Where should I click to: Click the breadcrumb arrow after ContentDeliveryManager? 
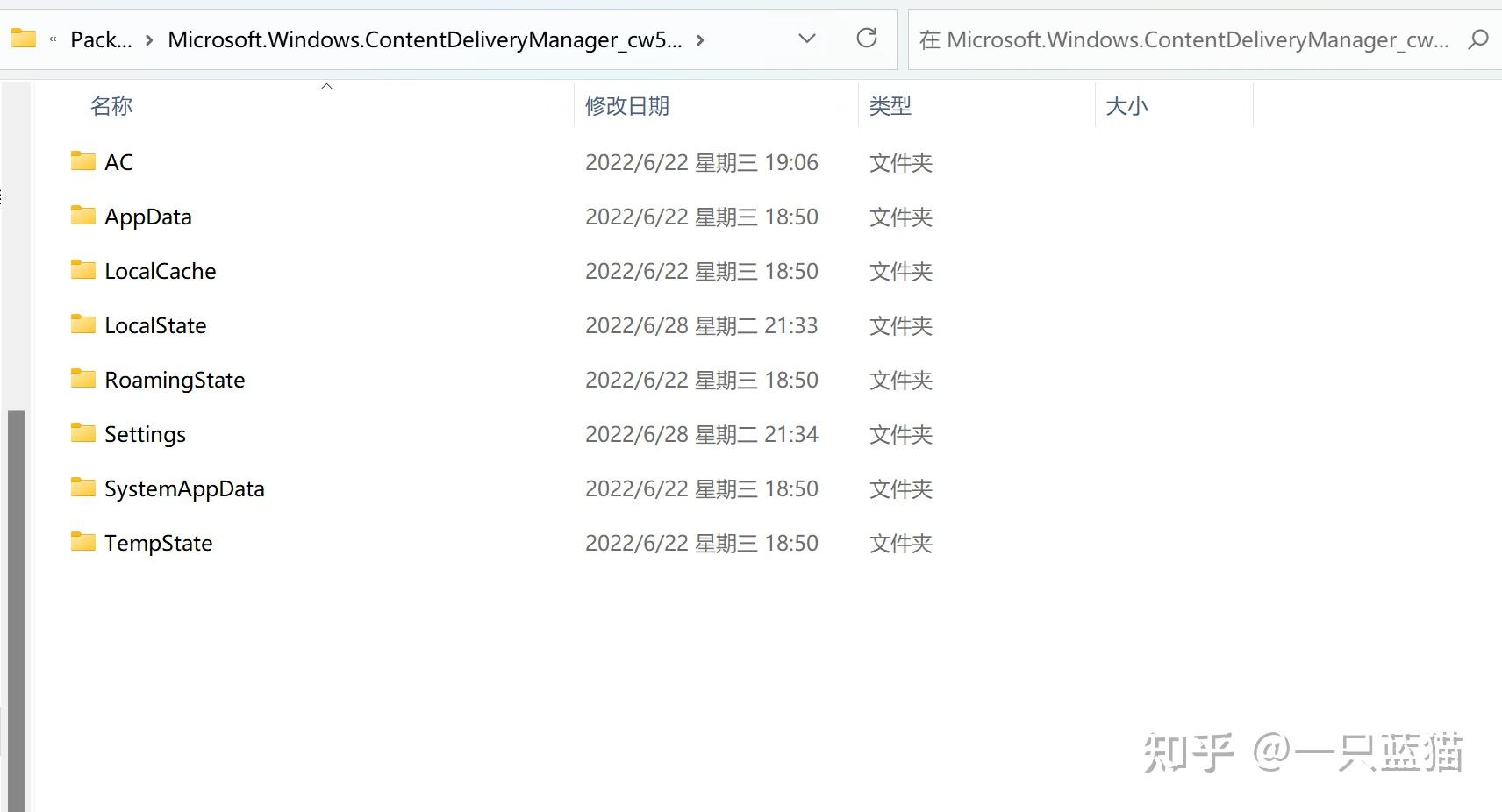click(699, 39)
